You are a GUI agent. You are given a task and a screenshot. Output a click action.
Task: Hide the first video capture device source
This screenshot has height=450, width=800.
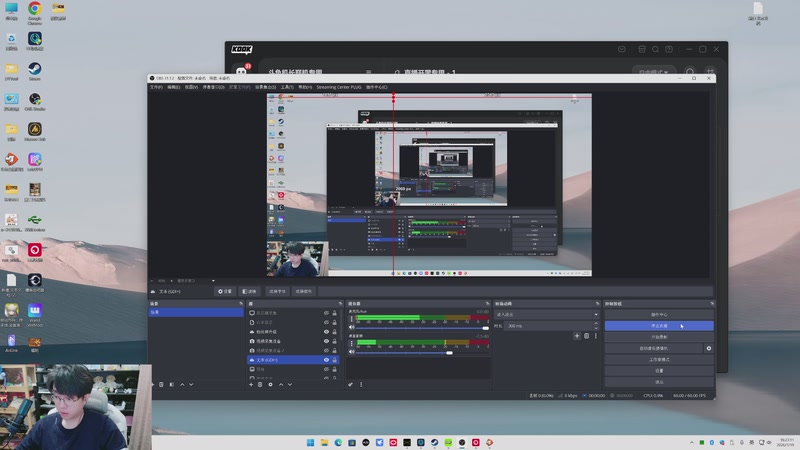point(327,341)
